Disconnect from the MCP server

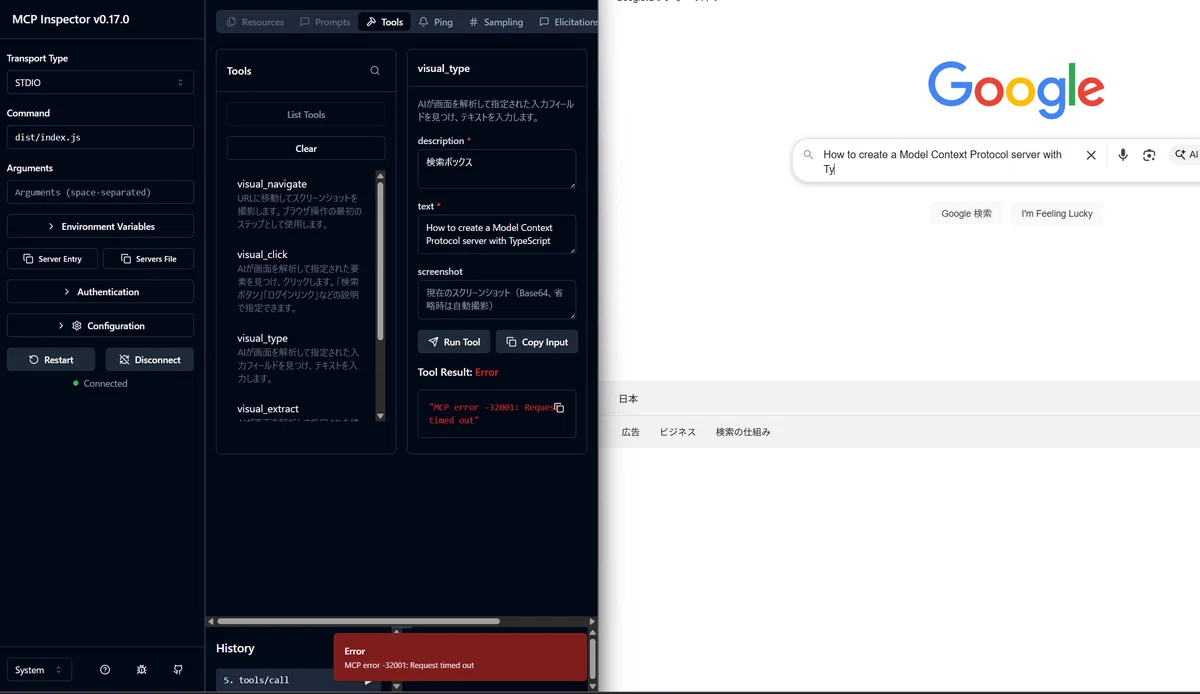coord(150,360)
